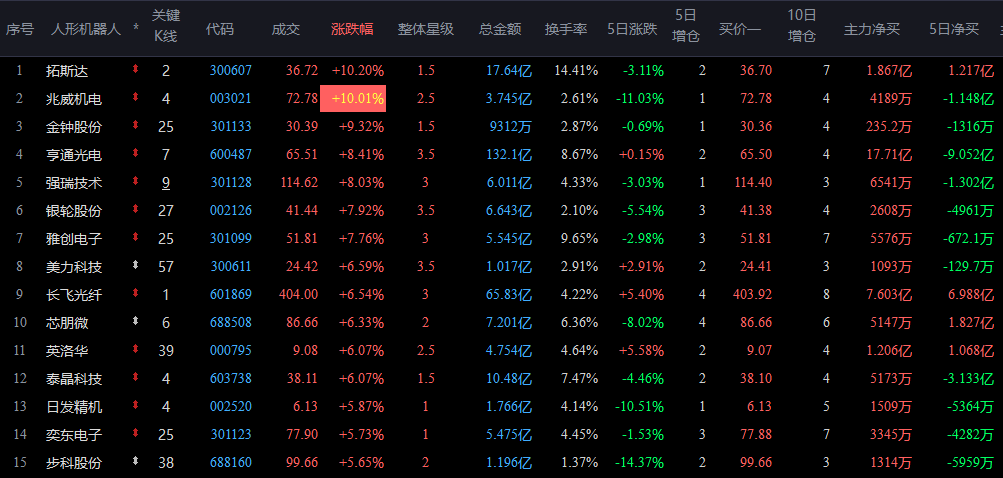The height and width of the screenshot is (478, 1003).
Task: Click the asterisk column header
Action: click(x=136, y=29)
